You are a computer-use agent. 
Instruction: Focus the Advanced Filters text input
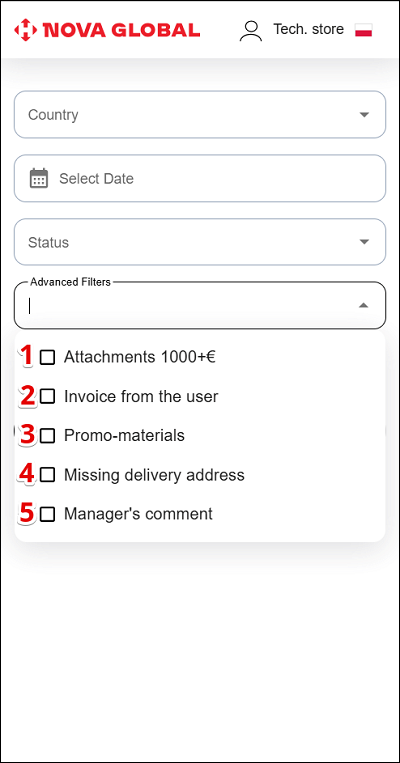click(190, 306)
